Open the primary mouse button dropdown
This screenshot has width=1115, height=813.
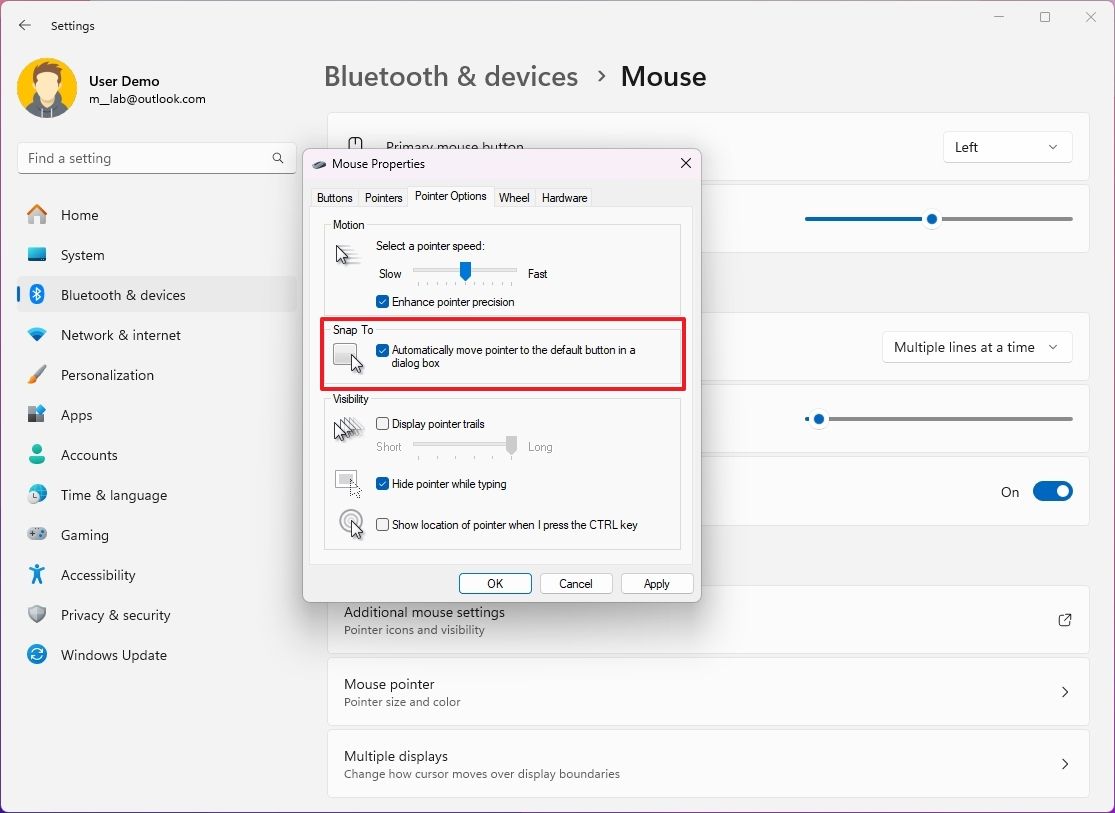pyautogui.click(x=1006, y=147)
